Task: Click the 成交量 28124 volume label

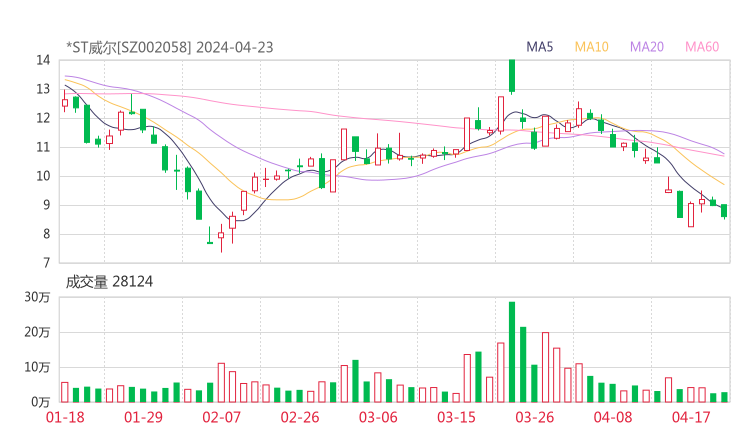Action: (x=109, y=282)
